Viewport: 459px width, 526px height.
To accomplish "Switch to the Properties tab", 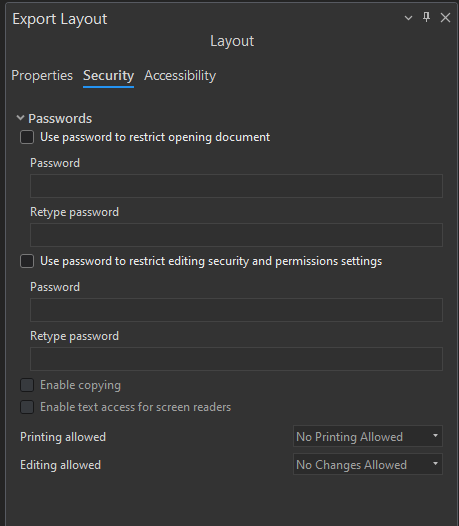I will [42, 75].
